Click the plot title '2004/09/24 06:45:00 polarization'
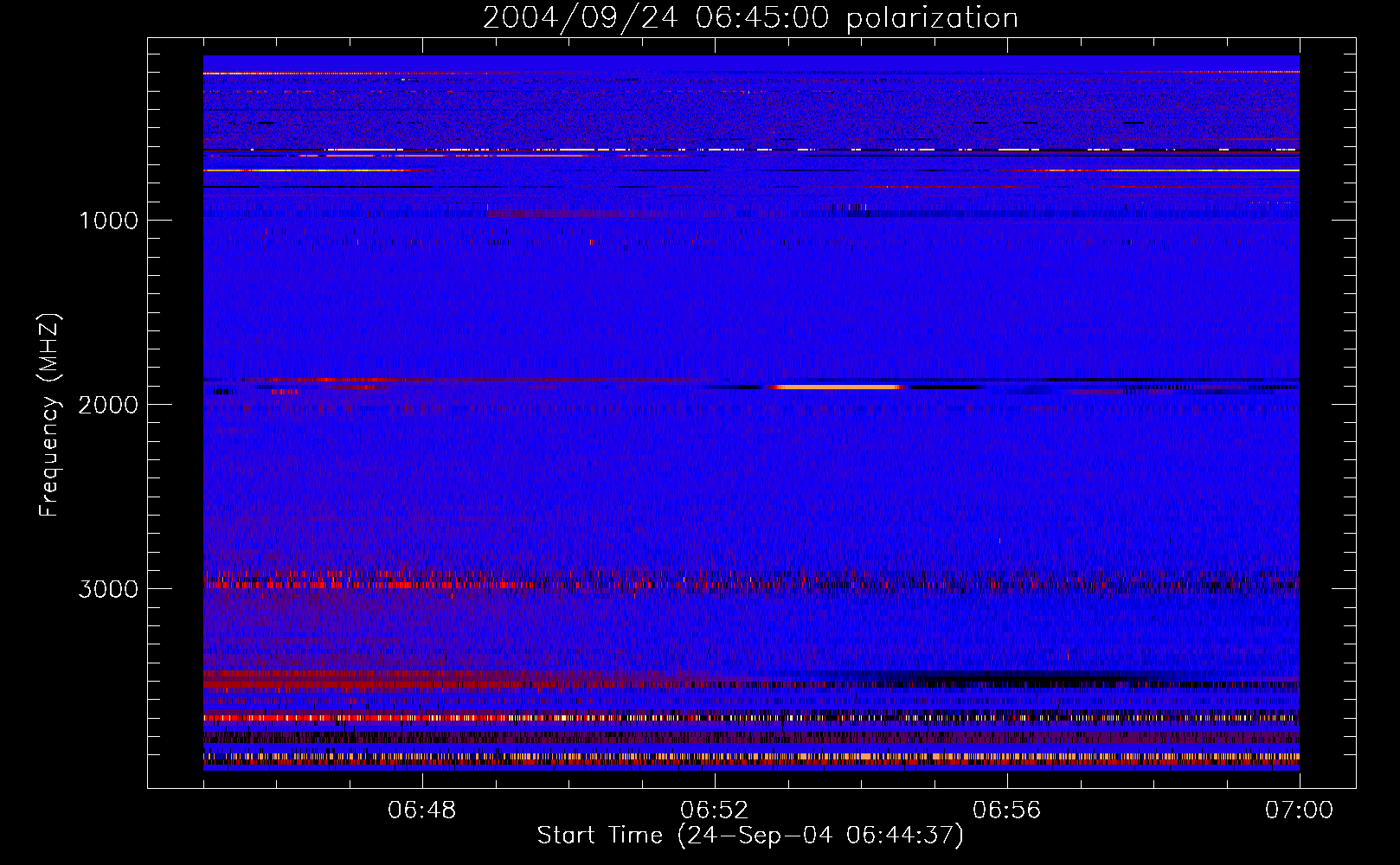Screen dimensions: 1400x865 pos(750,17)
